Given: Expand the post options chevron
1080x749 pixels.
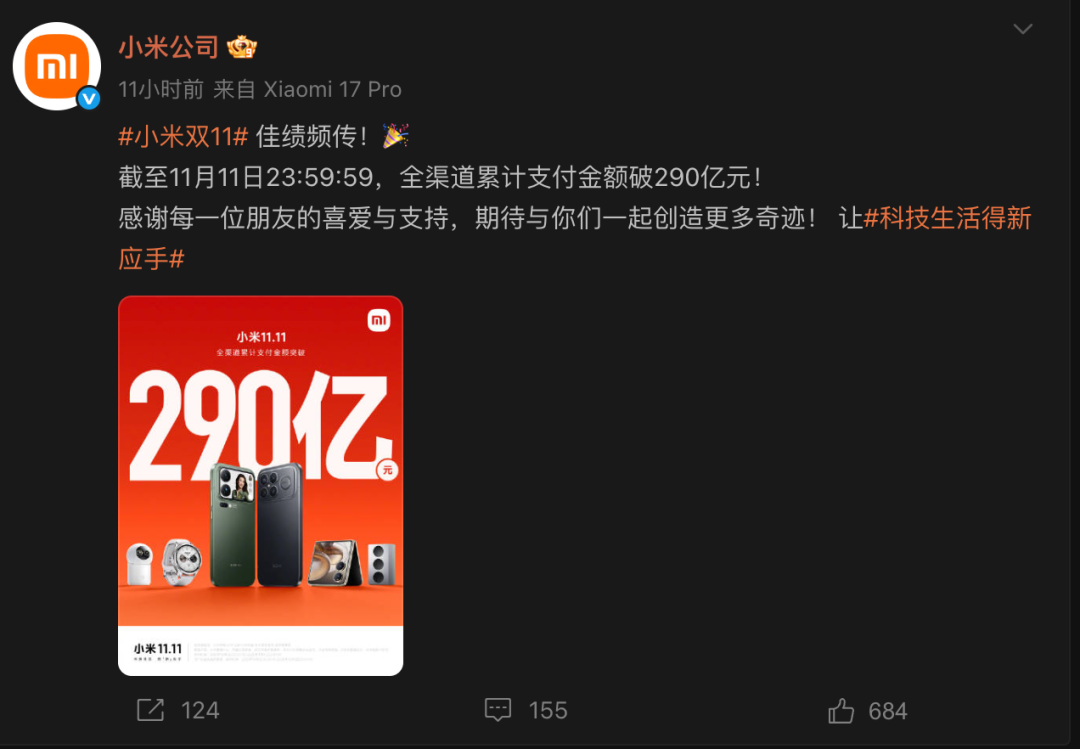Looking at the screenshot, I should coord(1023,29).
